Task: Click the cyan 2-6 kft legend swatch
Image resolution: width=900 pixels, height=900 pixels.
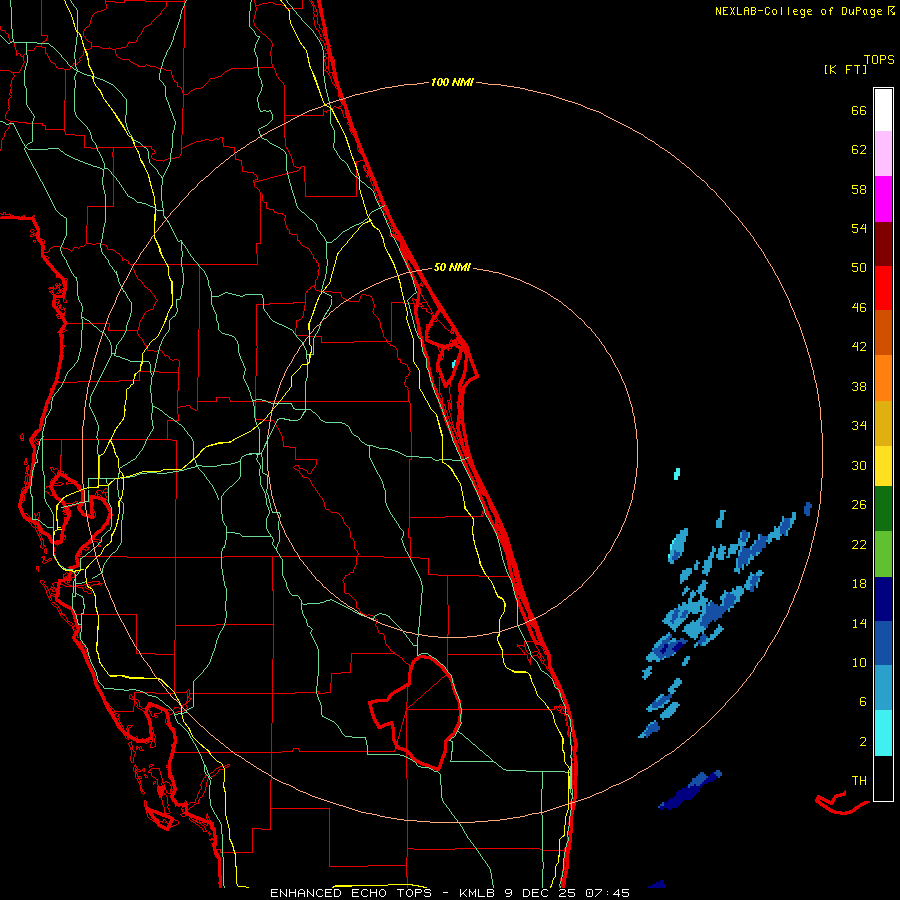Action: 883,733
